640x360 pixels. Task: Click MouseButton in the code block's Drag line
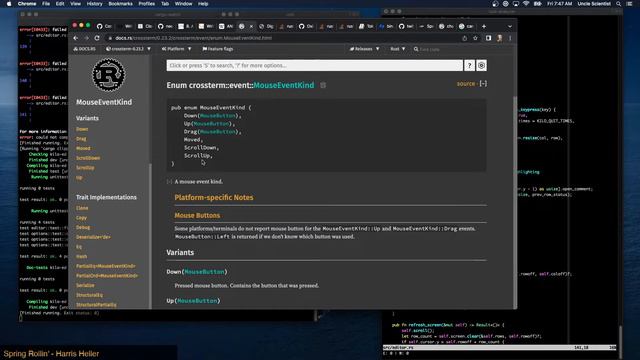tap(218, 132)
